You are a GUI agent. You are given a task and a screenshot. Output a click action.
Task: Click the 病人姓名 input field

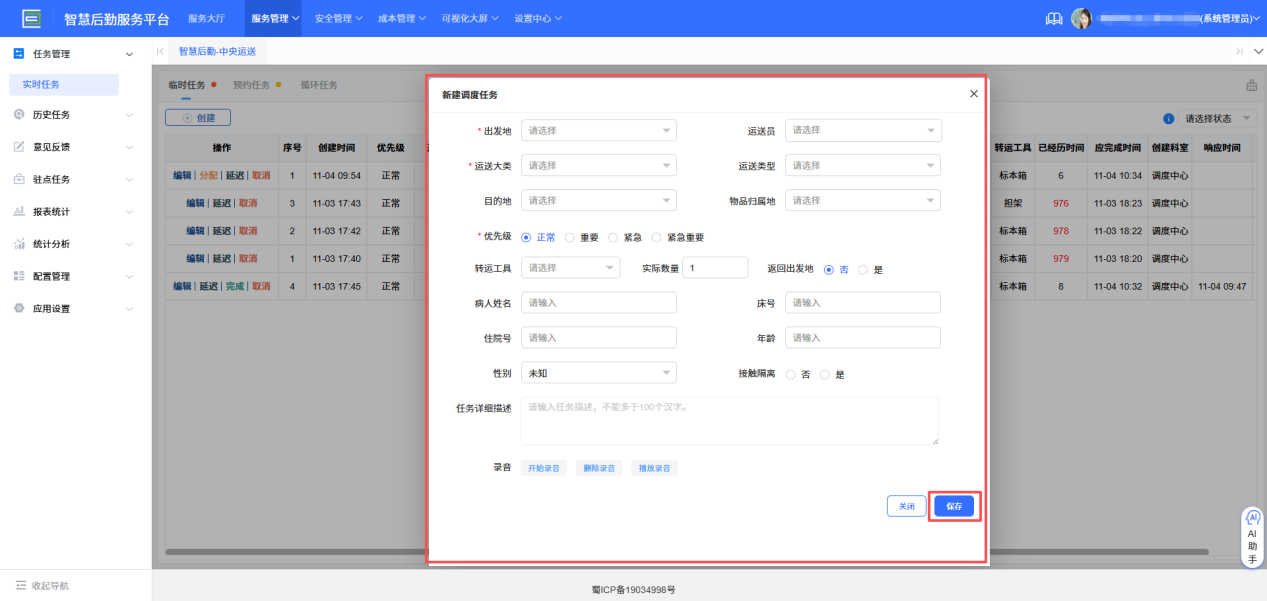598,302
